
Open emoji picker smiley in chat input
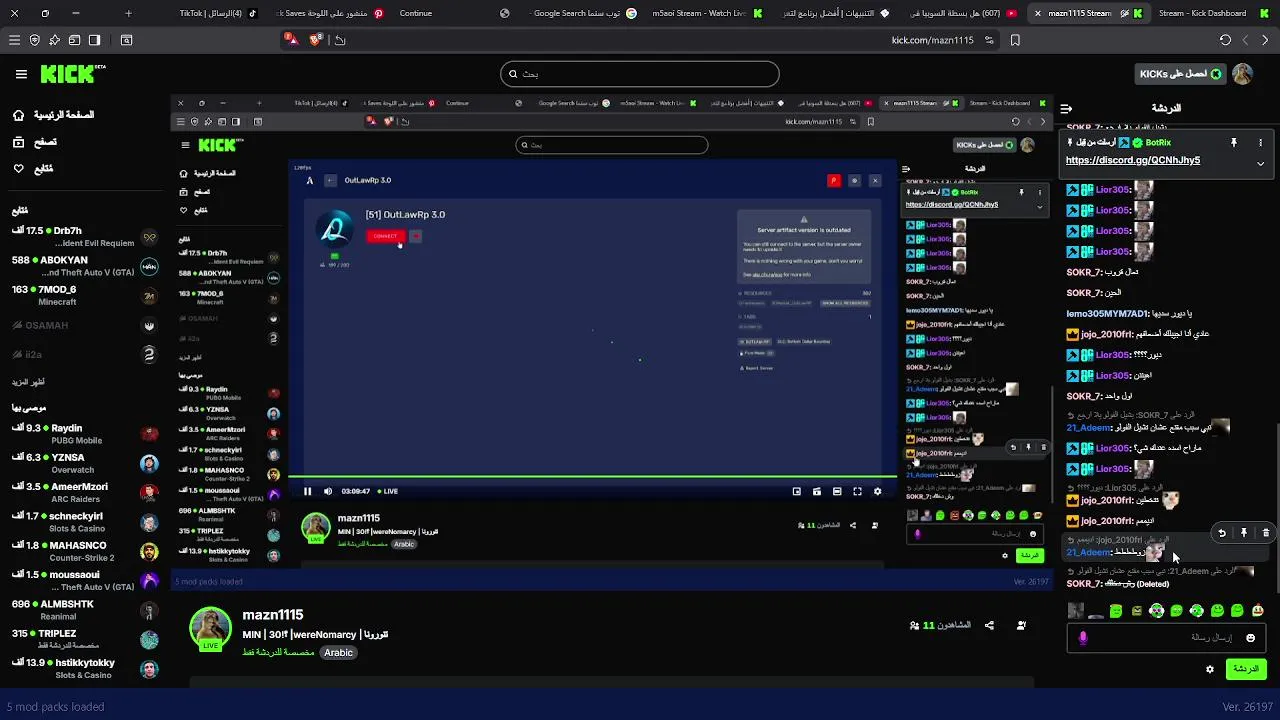(1250, 638)
